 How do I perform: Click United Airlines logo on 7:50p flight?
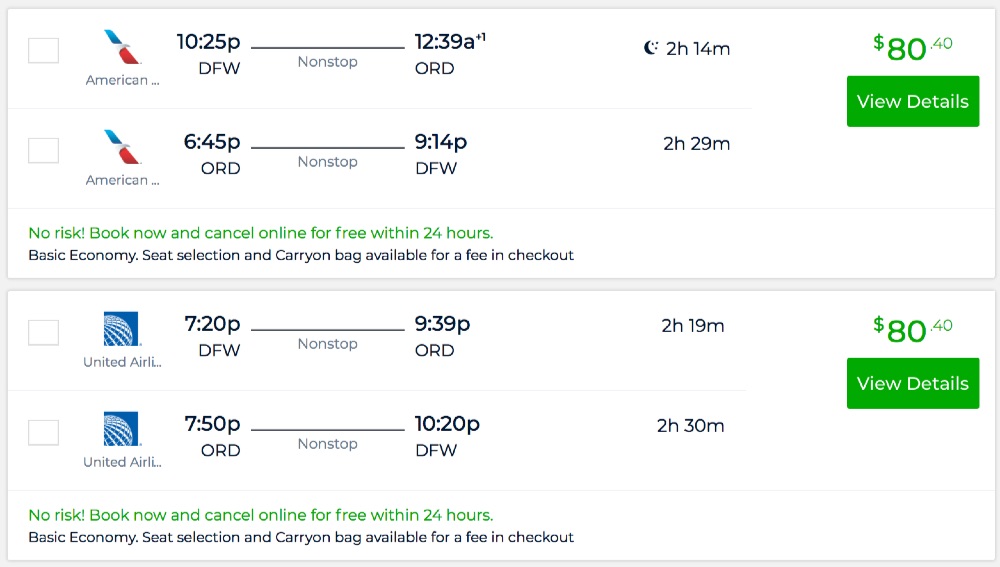tap(122, 429)
